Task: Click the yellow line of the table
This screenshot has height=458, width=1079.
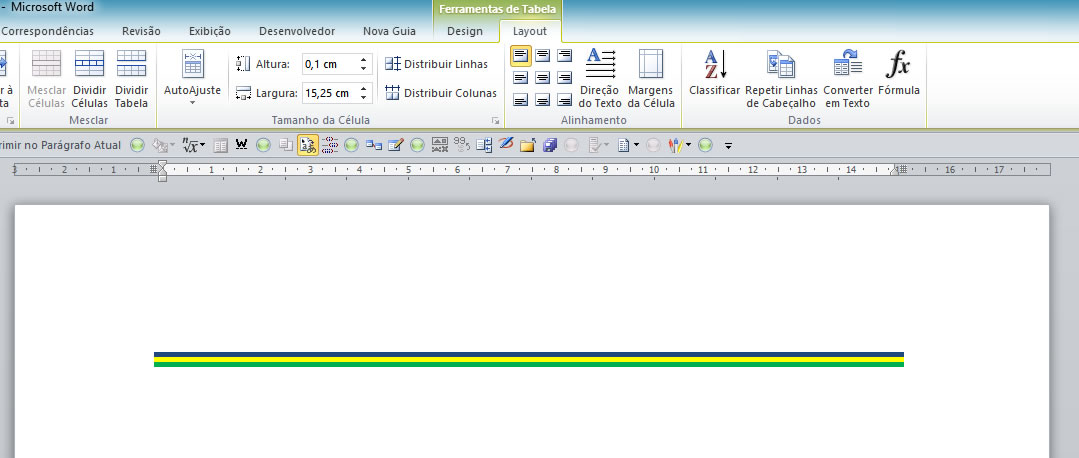Action: (528, 359)
